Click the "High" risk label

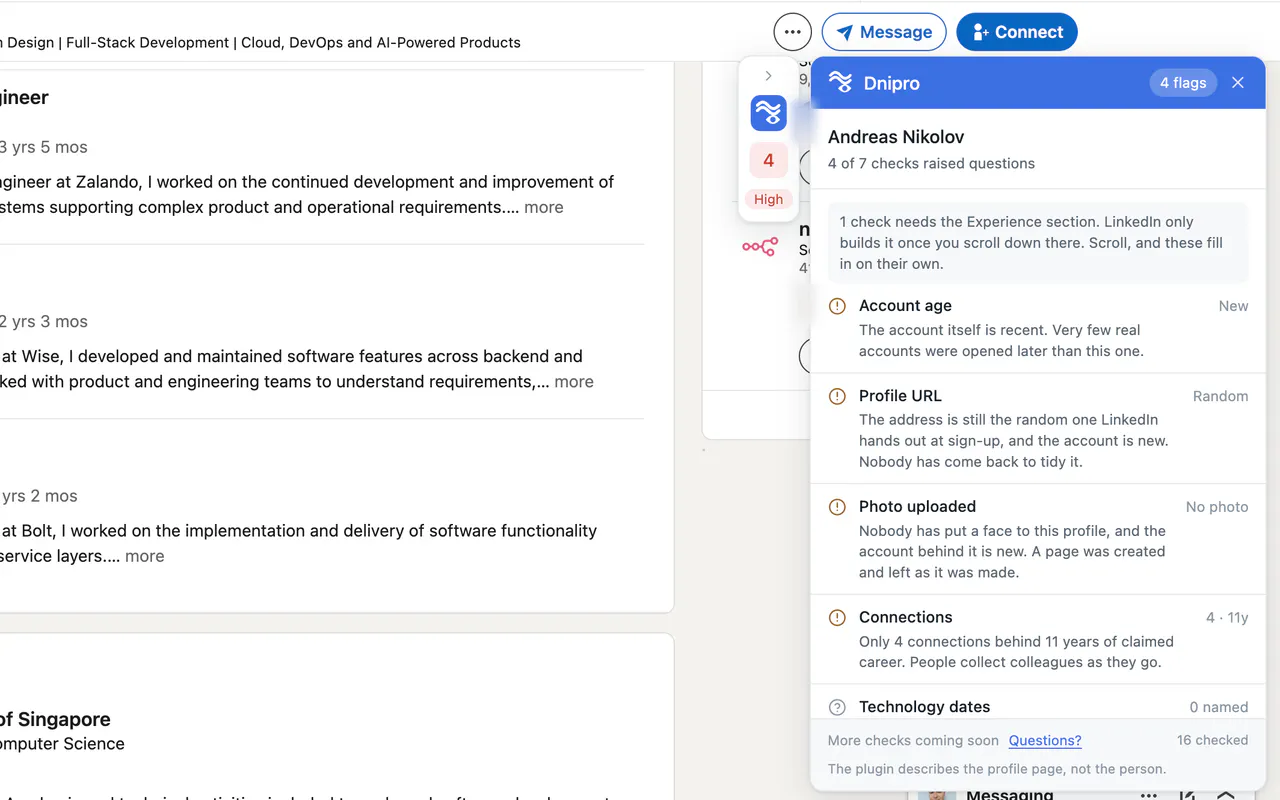pyautogui.click(x=768, y=199)
